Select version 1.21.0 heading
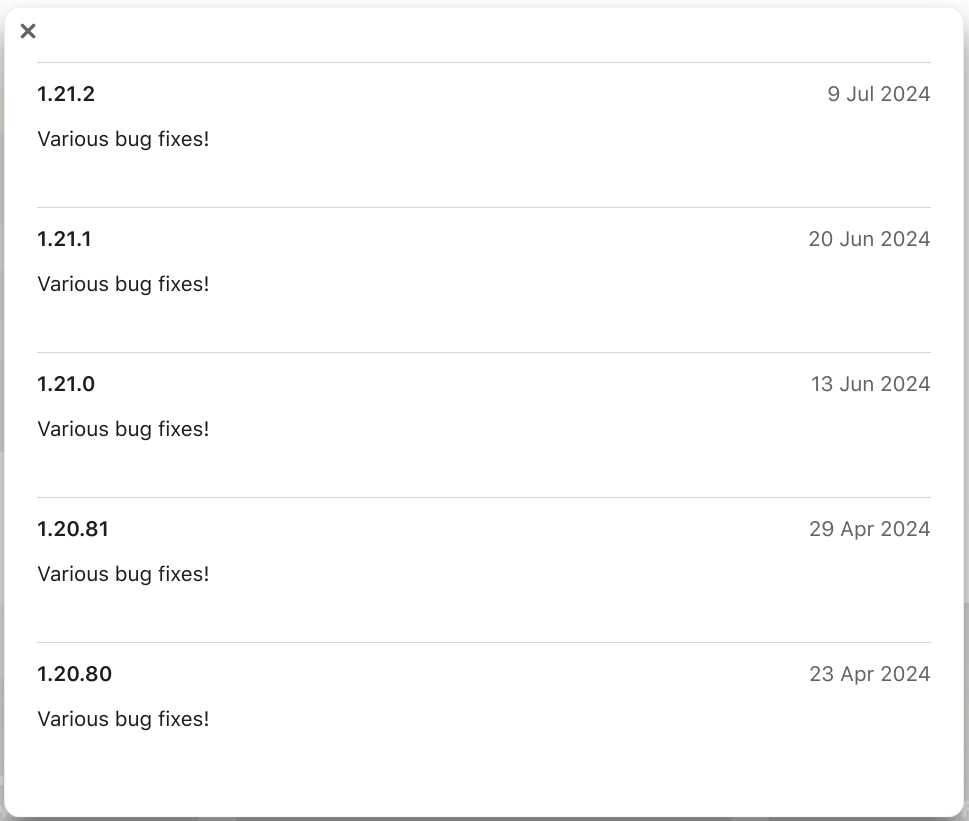The height and width of the screenshot is (821, 969). coord(66,384)
